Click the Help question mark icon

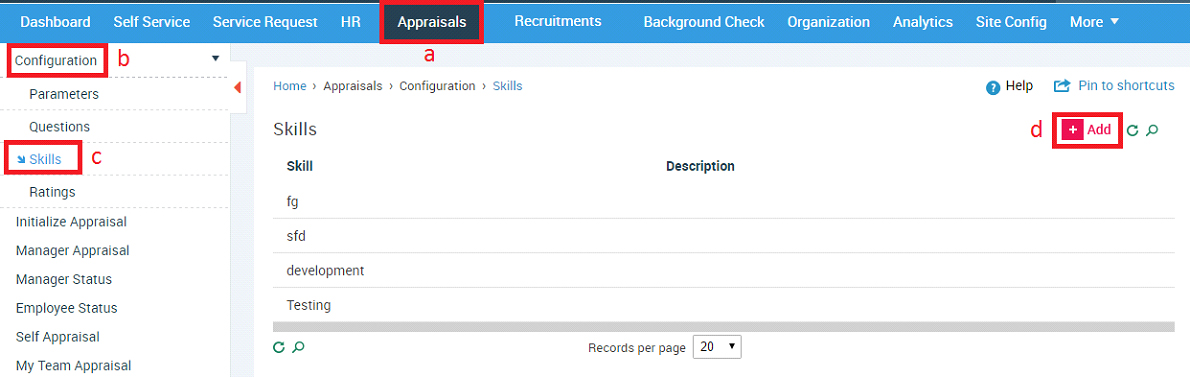[x=993, y=87]
